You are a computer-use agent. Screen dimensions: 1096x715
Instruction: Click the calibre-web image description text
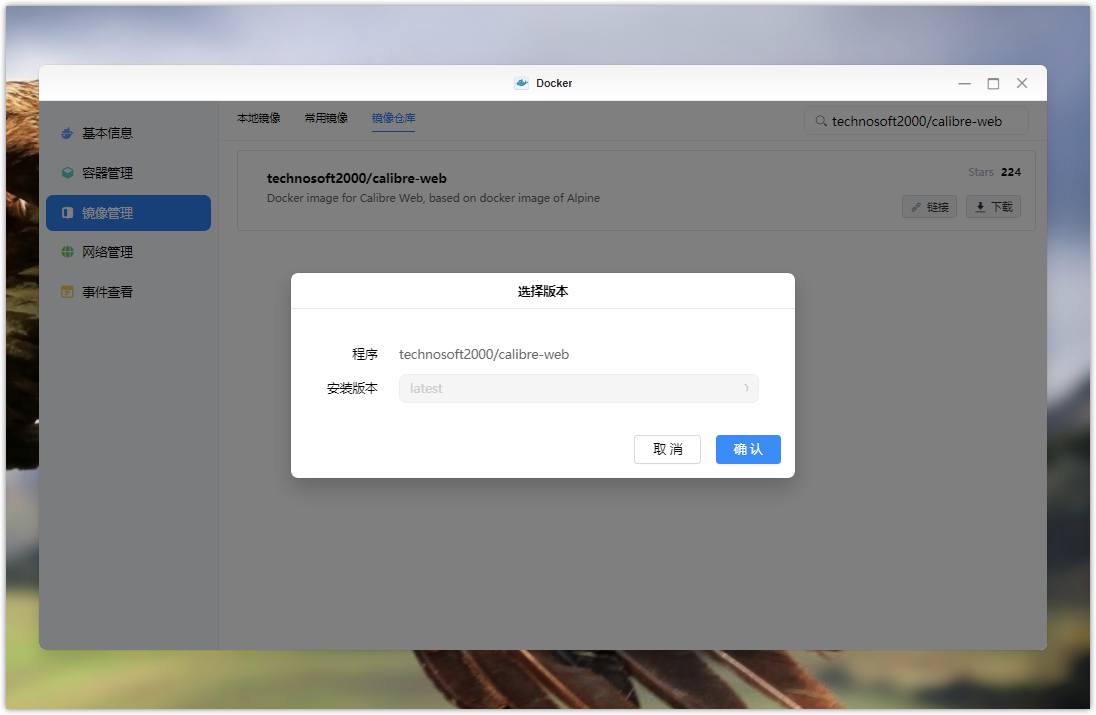433,198
